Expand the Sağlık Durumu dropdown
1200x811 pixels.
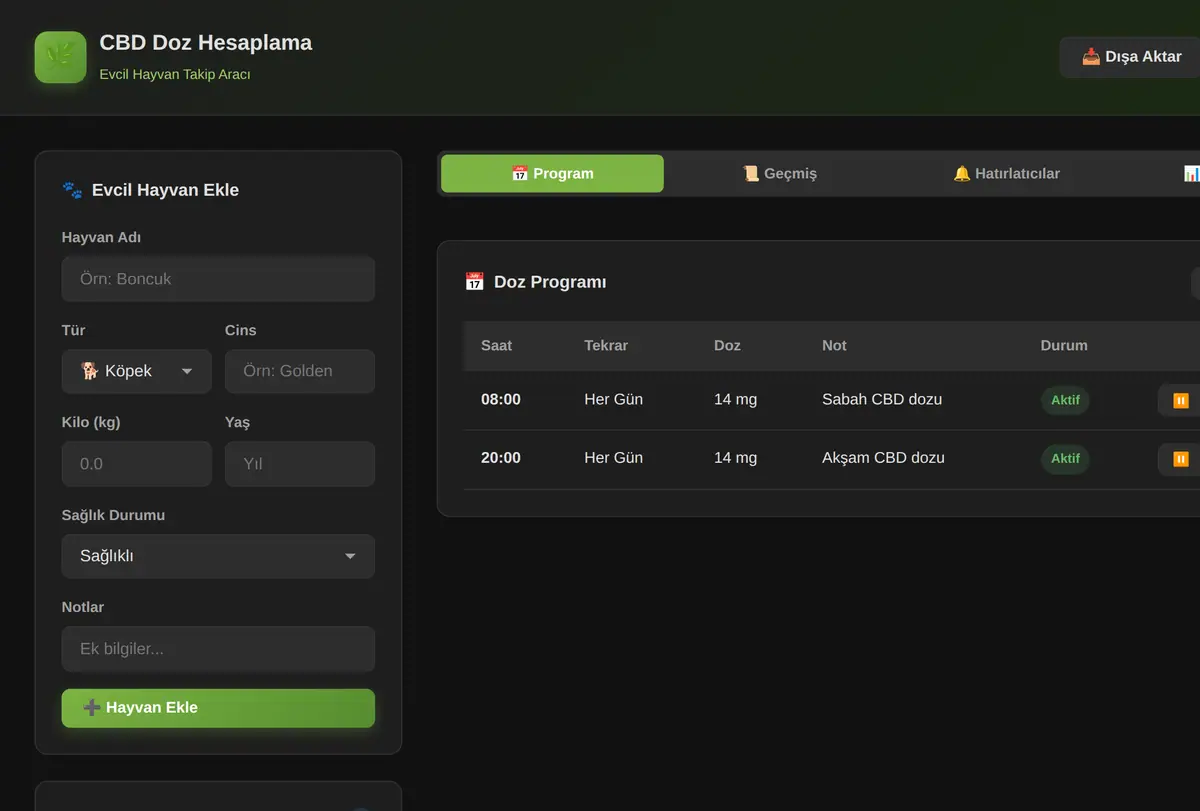click(218, 556)
